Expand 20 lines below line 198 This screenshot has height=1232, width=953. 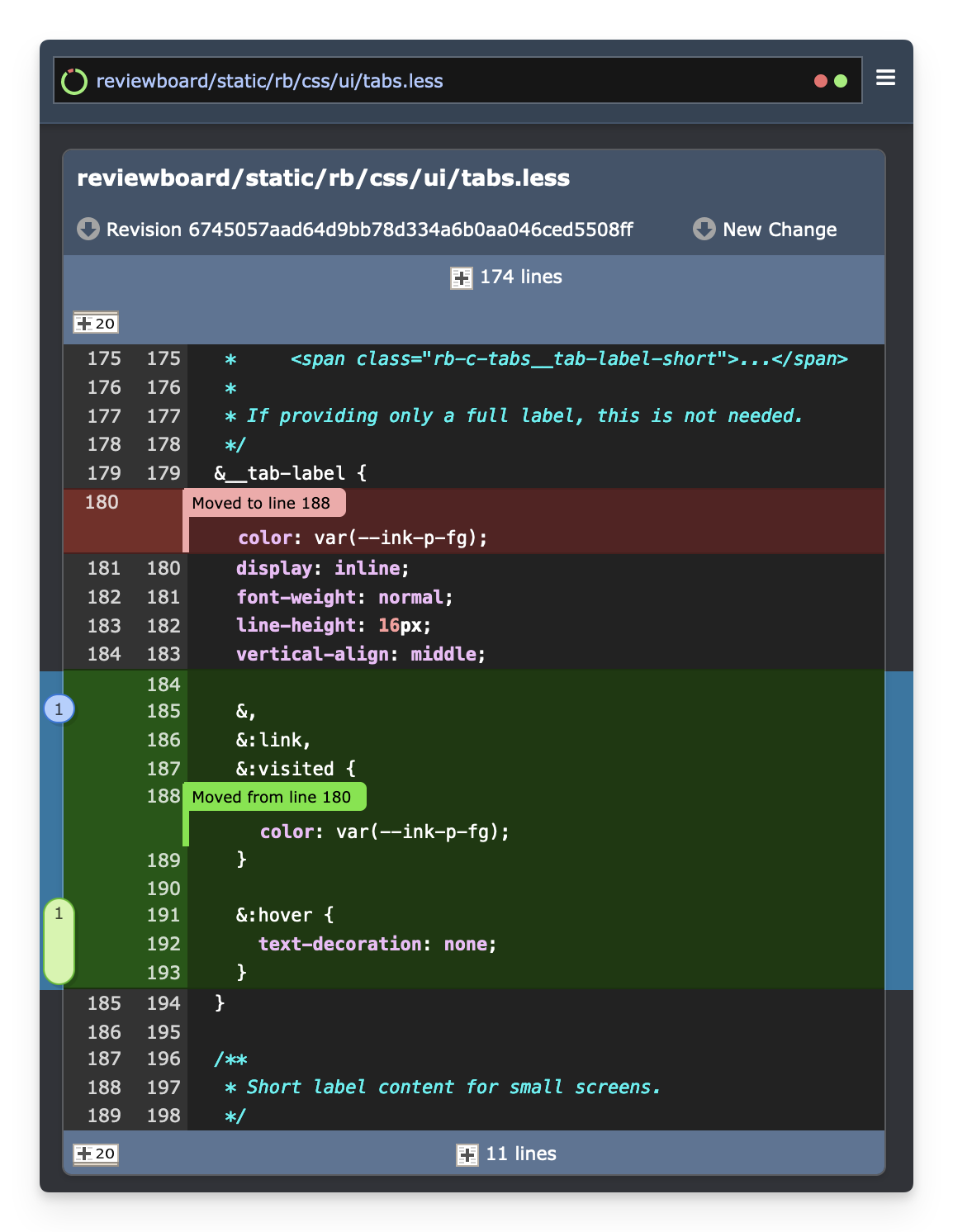(x=96, y=1154)
